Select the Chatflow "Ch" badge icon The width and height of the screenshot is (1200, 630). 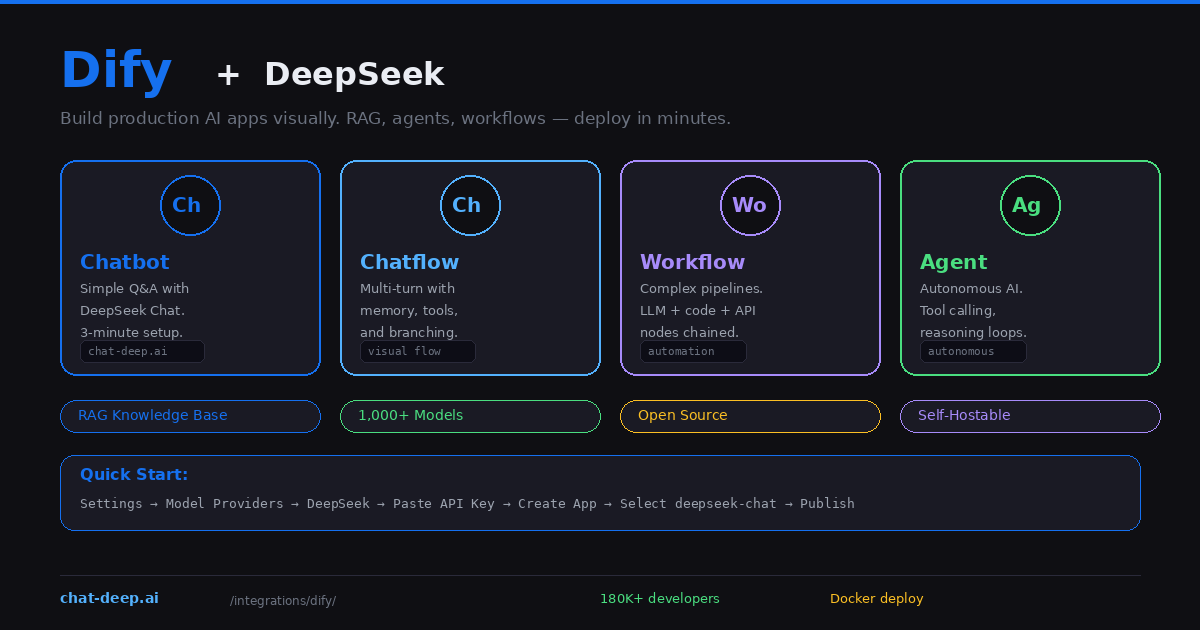click(470, 205)
